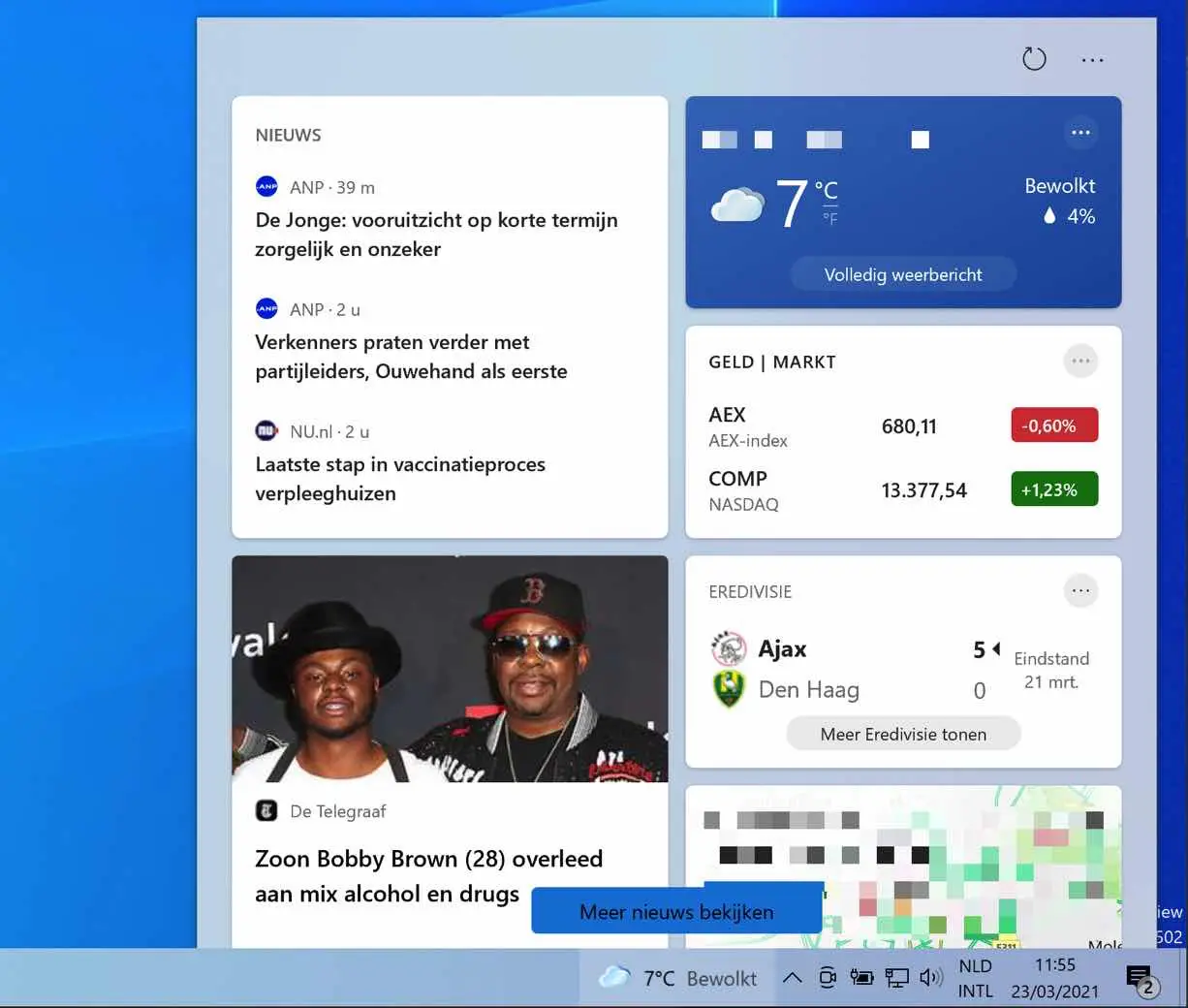Image resolution: width=1188 pixels, height=1008 pixels.
Task: Click the EREDIVISIE heading
Action: click(x=750, y=591)
